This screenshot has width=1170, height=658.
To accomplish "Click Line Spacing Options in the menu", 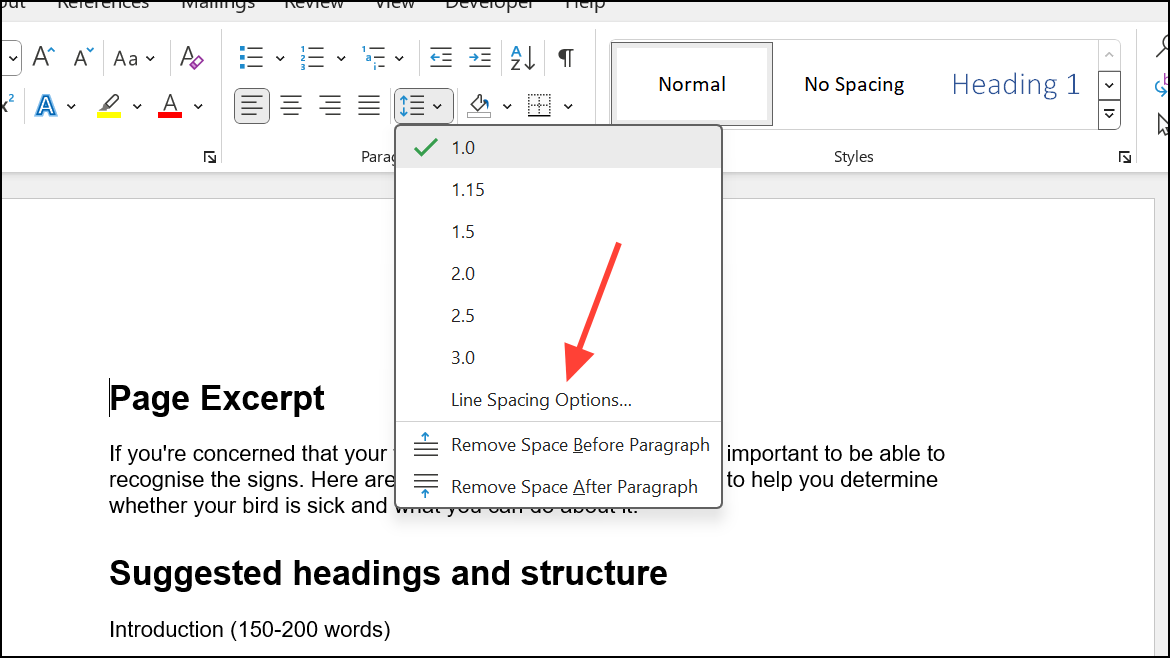I will (x=541, y=399).
